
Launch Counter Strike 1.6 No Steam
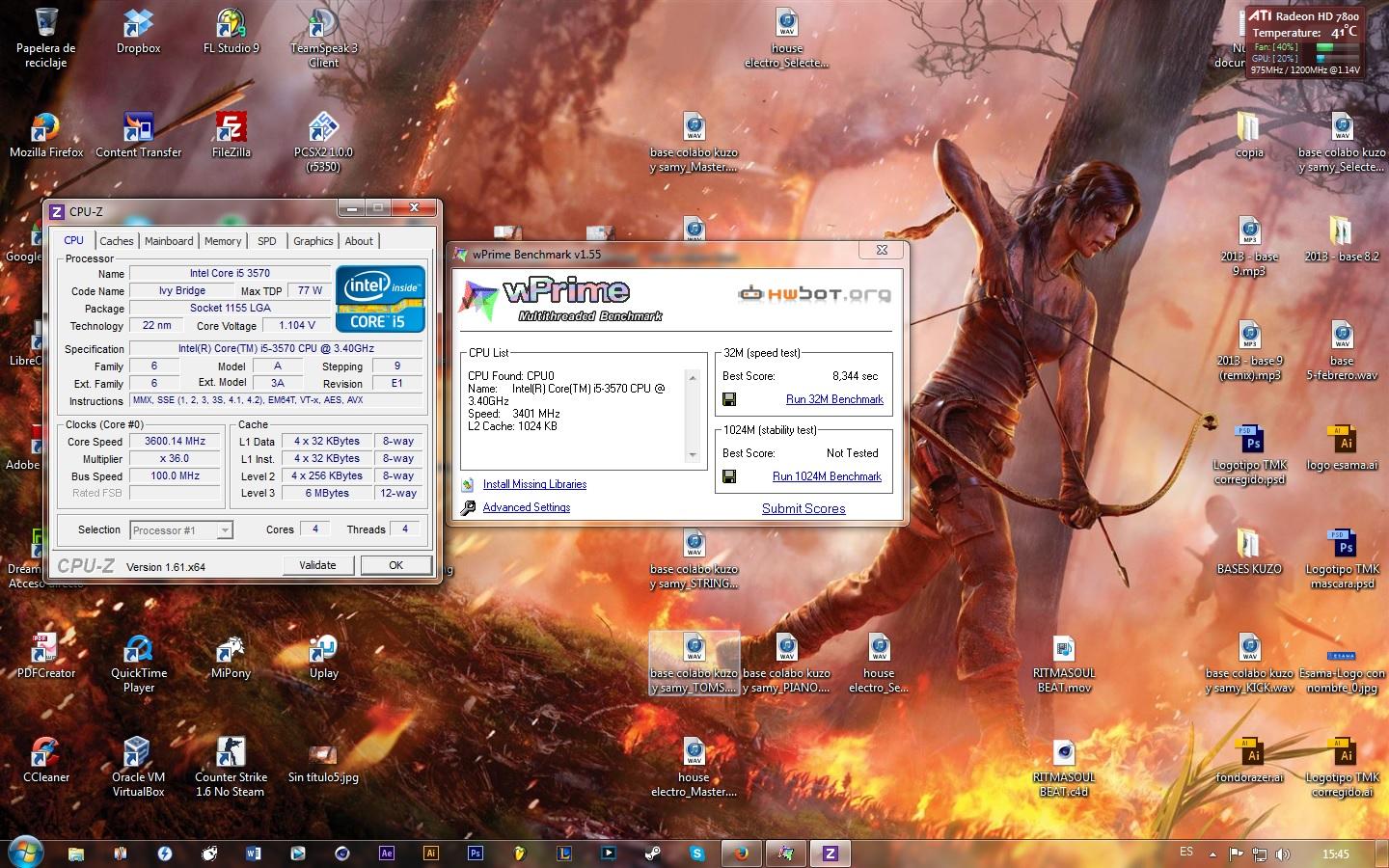tap(231, 767)
